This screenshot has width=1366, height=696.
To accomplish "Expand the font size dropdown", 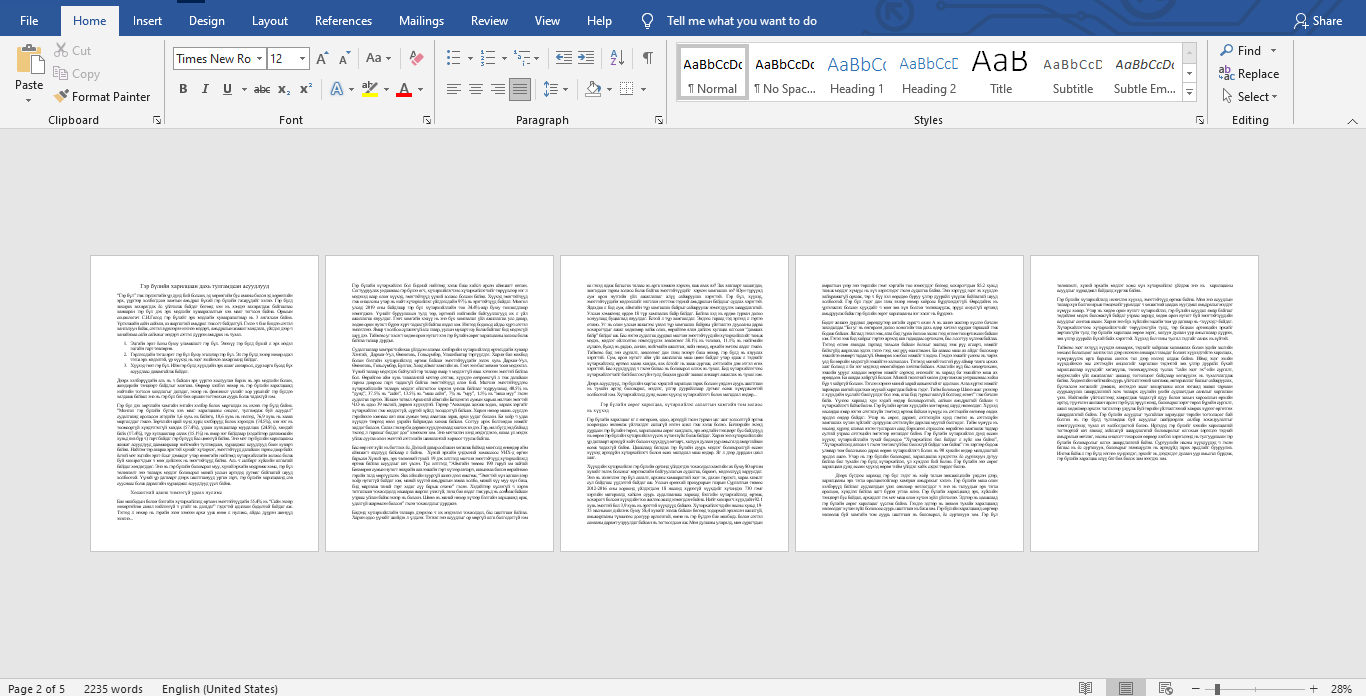I will coord(302,59).
